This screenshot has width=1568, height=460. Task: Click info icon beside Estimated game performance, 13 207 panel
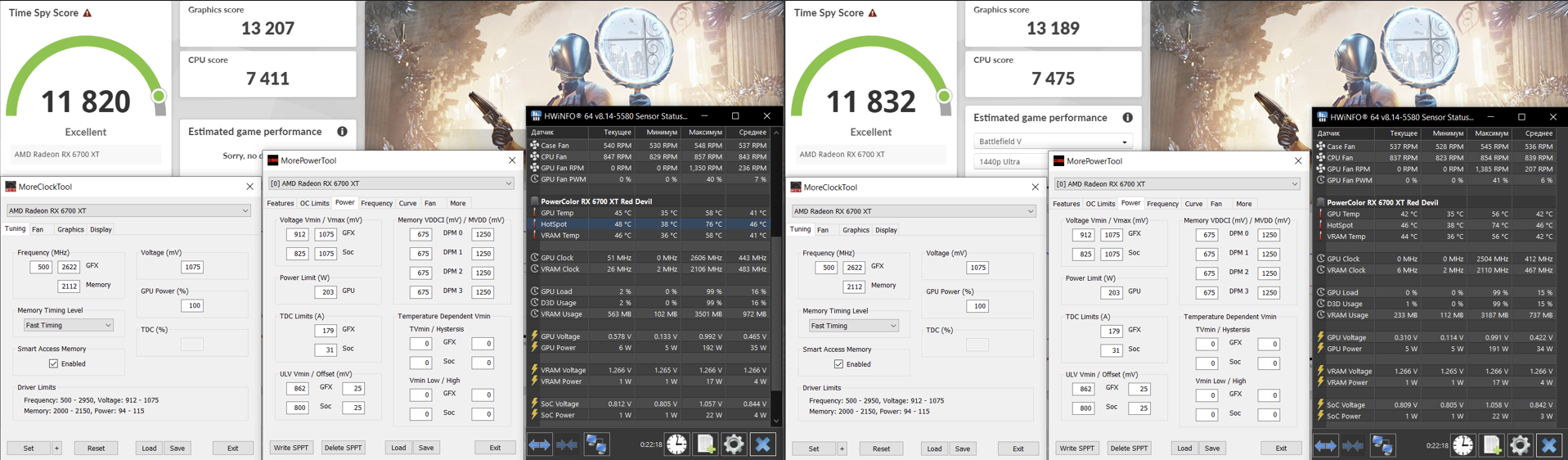(342, 132)
